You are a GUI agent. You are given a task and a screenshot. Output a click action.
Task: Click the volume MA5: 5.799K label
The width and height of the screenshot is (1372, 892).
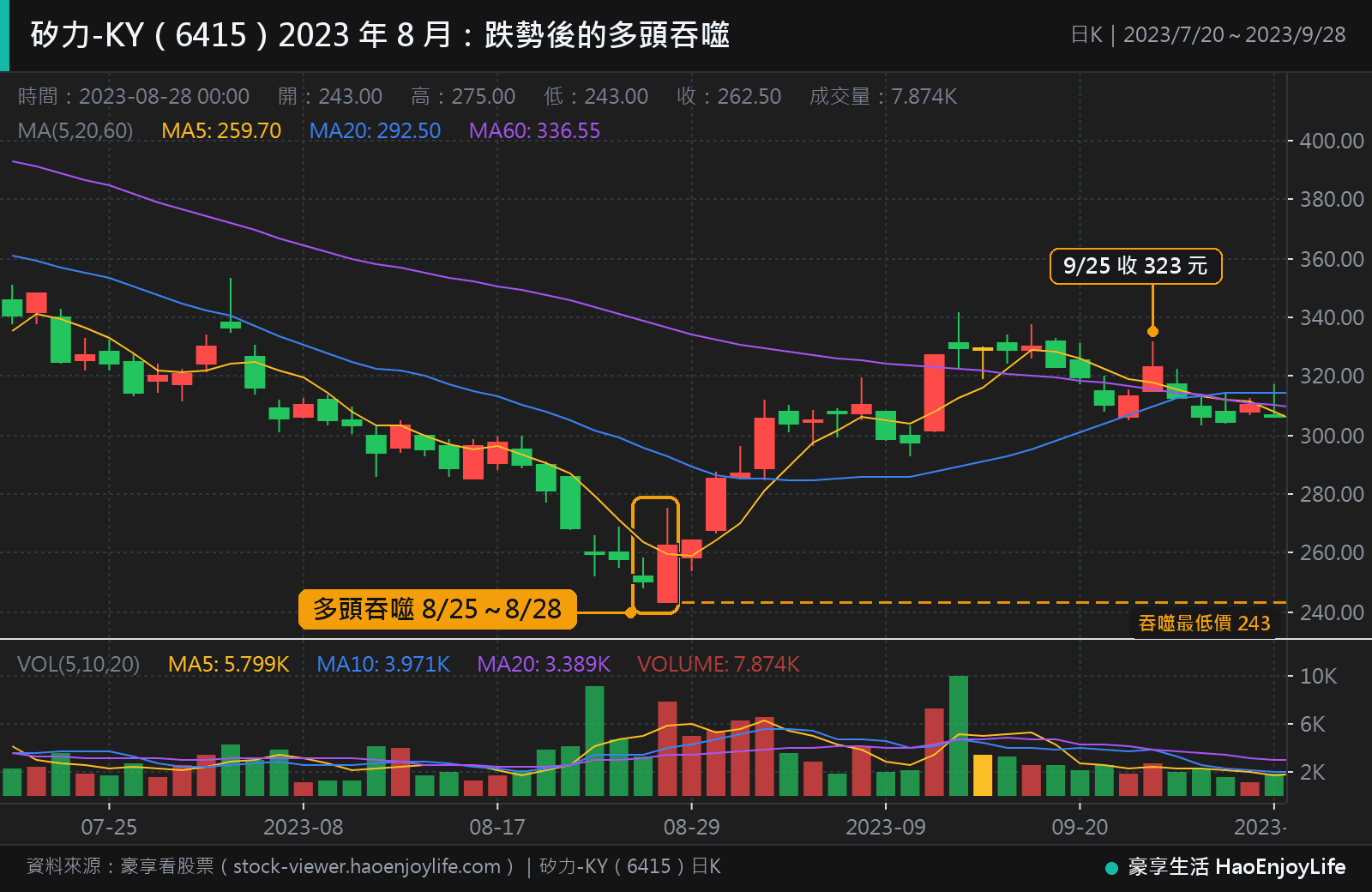click(228, 664)
